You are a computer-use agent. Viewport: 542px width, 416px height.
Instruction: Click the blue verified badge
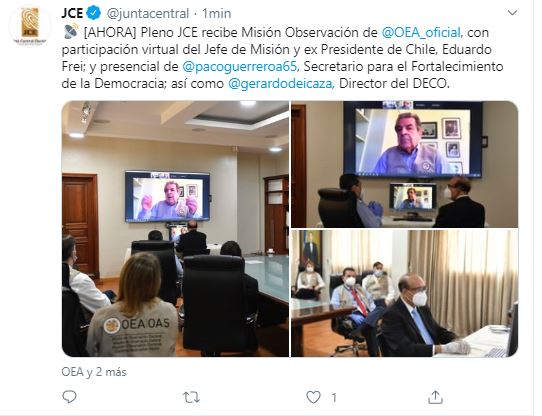[94, 13]
